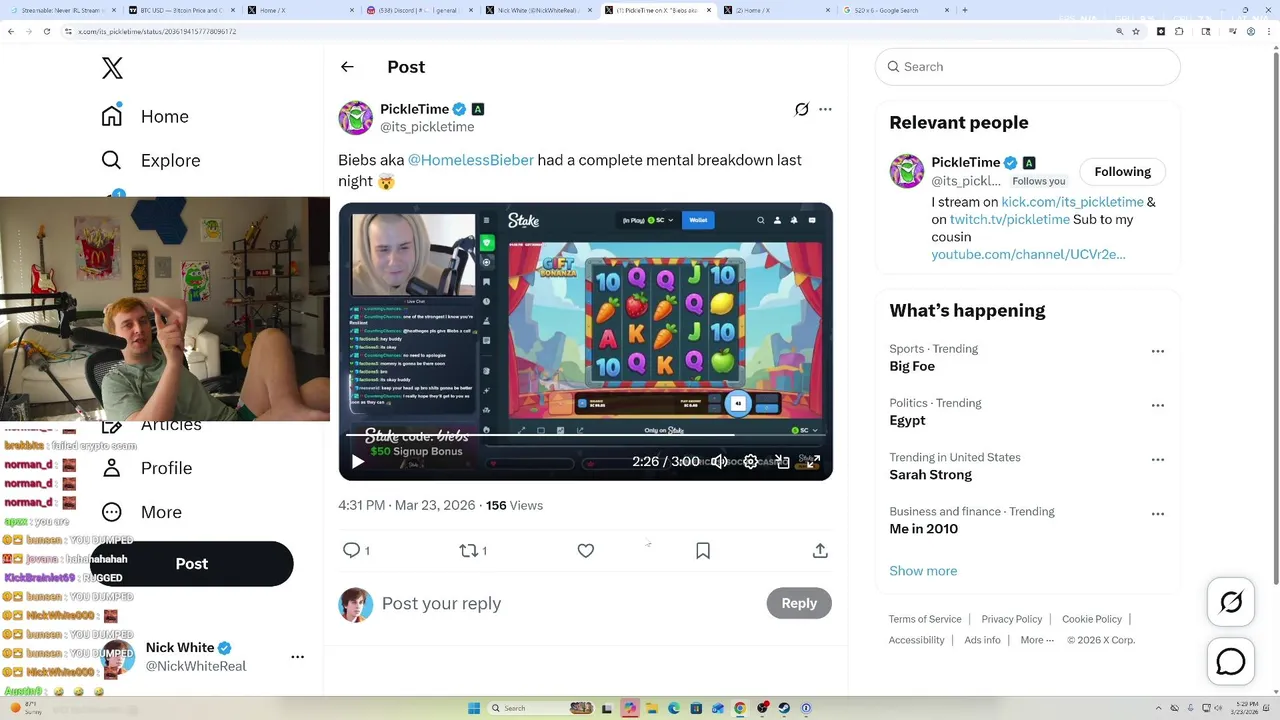Screen dimensions: 1280x720
Task: Go back with the Post arrow
Action: 347,67
